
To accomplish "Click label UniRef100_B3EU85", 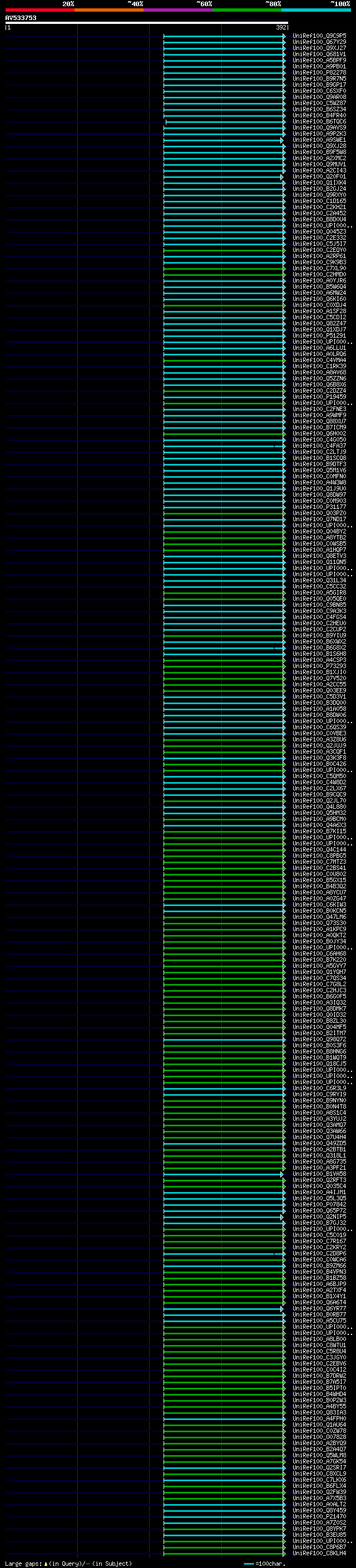I will pyautogui.click(x=319, y=1535).
